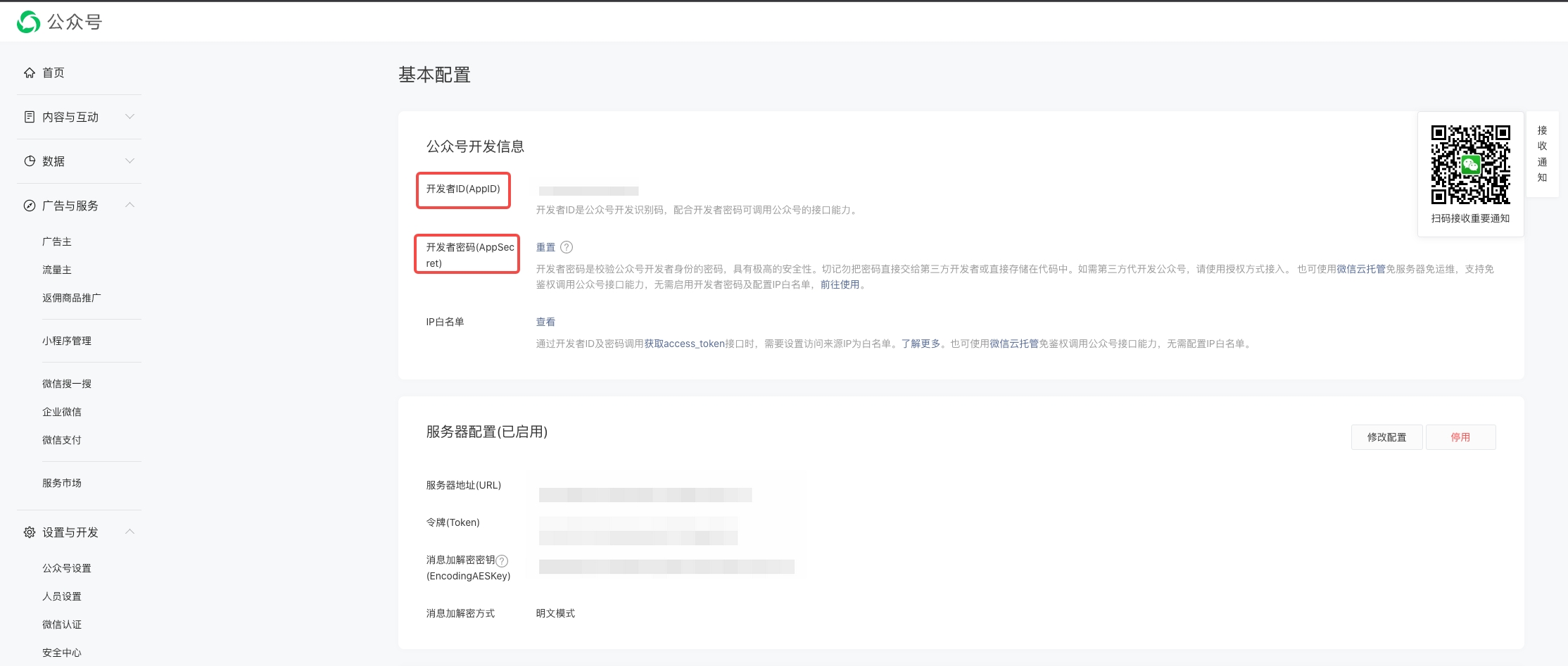Viewport: 1568px width, 666px height.
Task: Open 微信支付 in the sidebar
Action: coord(62,440)
